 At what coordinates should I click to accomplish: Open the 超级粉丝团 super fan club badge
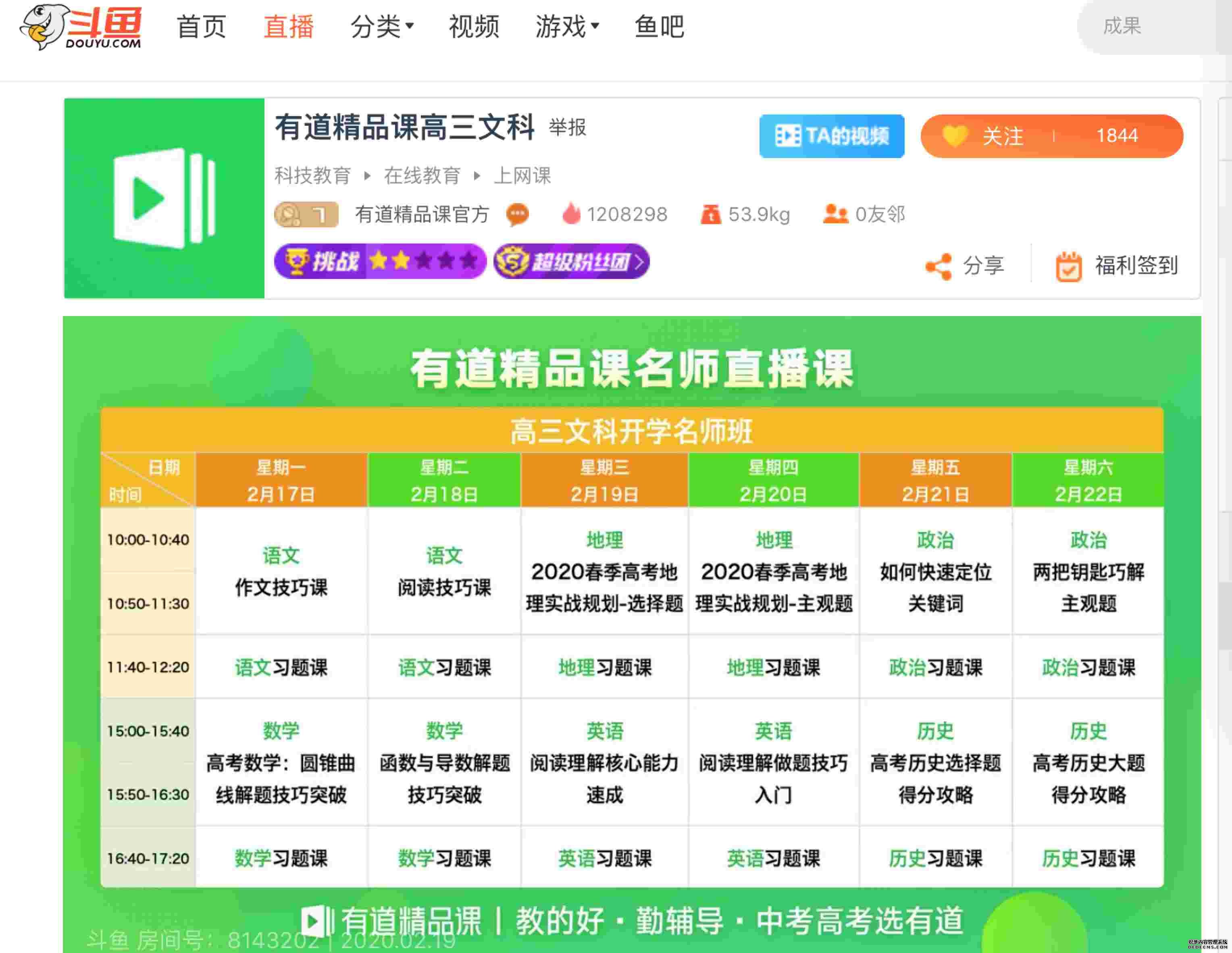pos(571,261)
